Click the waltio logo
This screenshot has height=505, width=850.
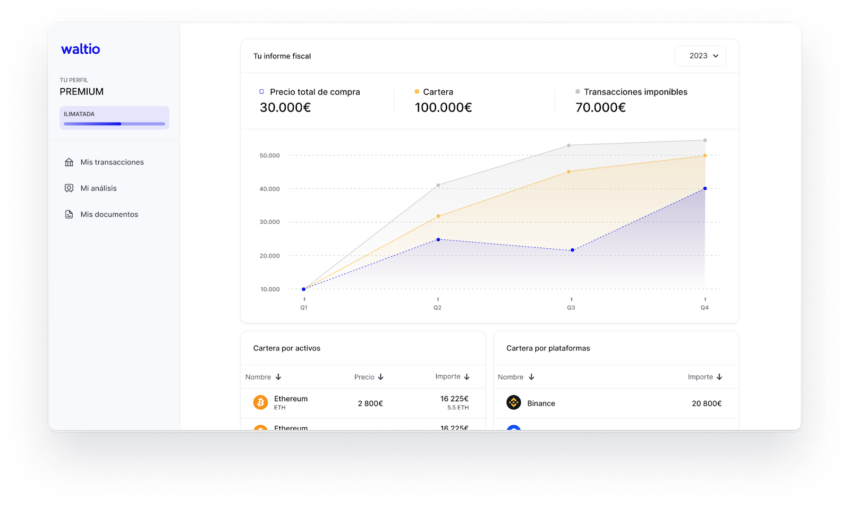click(80, 49)
